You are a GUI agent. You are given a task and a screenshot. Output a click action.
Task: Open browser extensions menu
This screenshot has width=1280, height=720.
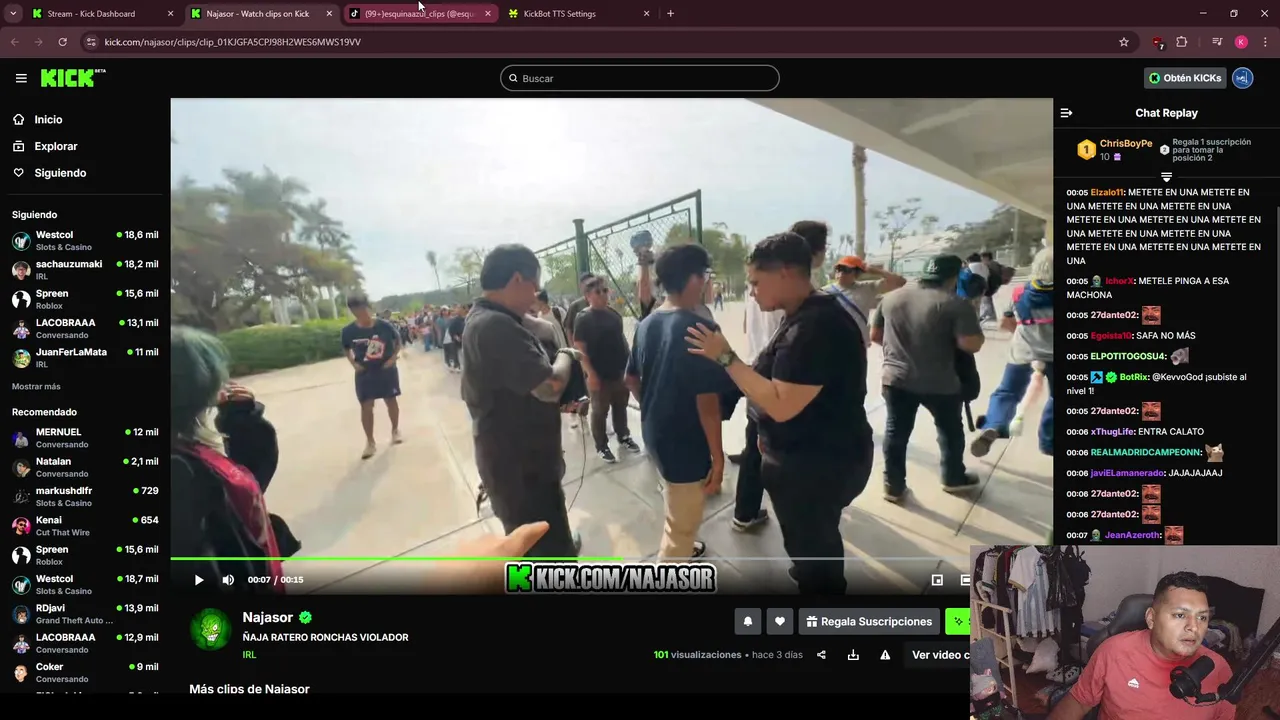click(1181, 42)
